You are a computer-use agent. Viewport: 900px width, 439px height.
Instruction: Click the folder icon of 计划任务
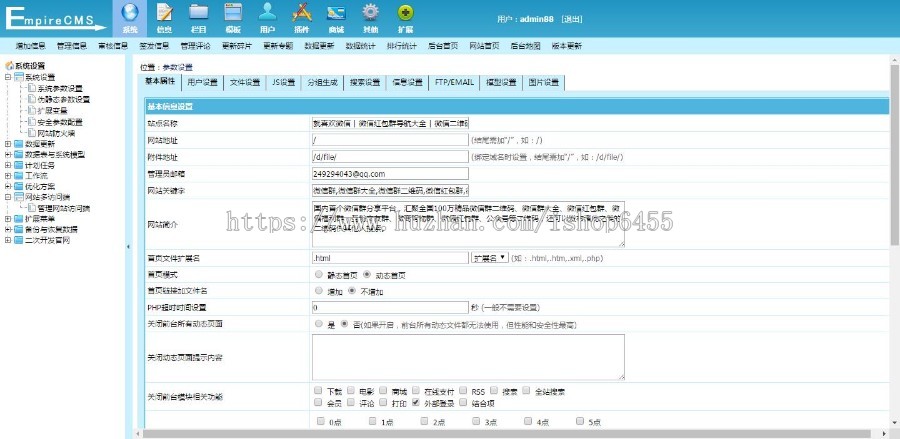pos(19,165)
